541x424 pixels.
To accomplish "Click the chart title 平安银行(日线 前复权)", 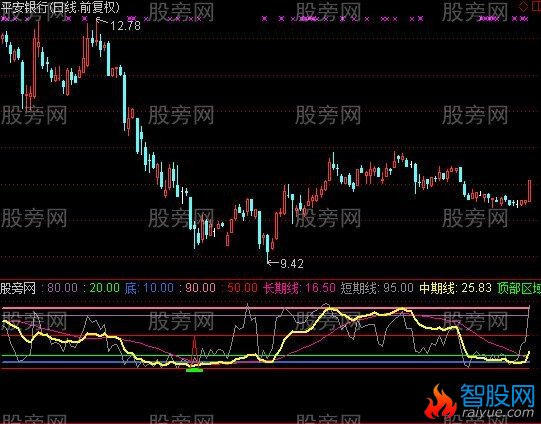I will coord(60,8).
